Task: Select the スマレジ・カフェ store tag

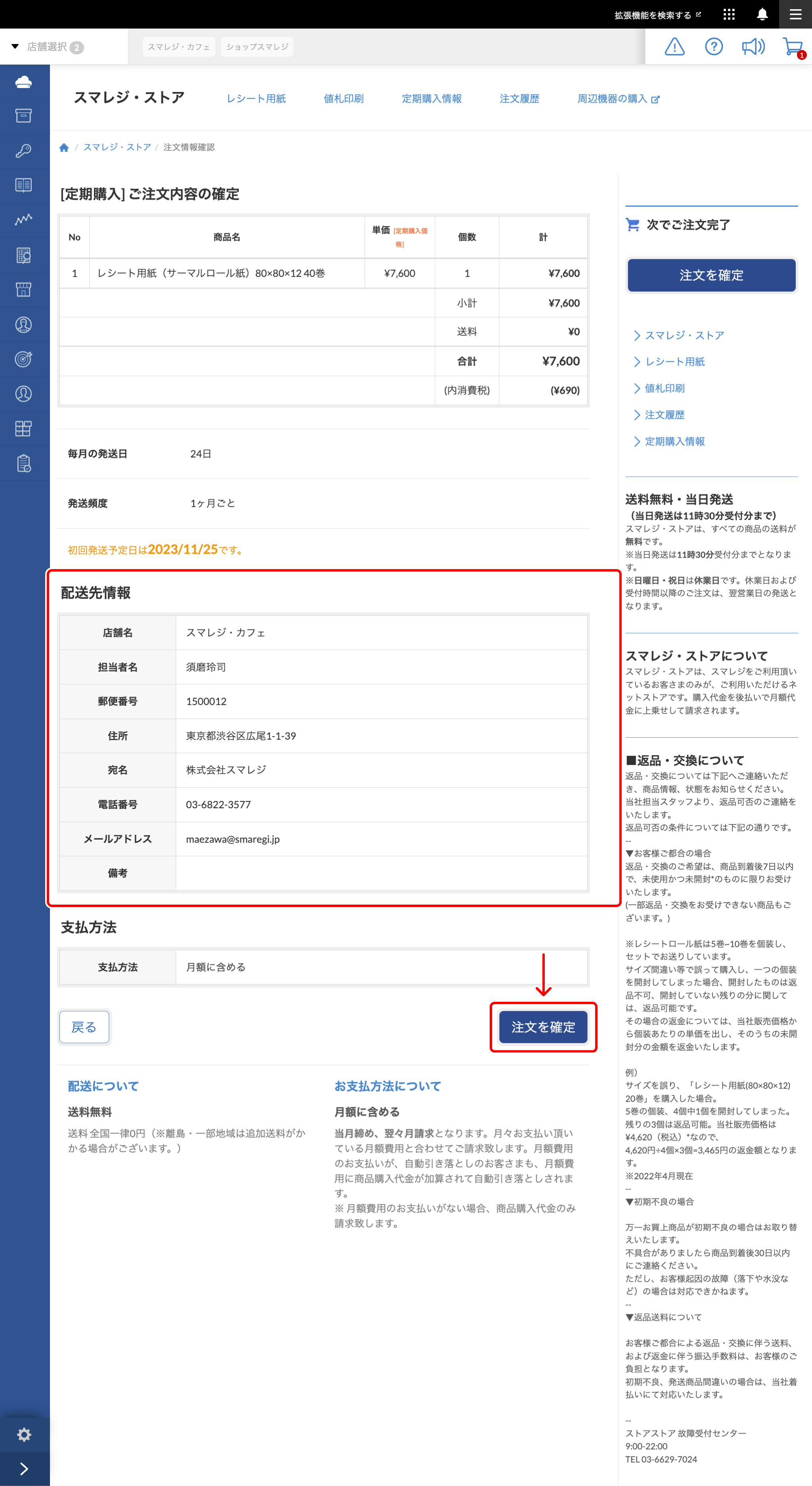Action: [x=179, y=47]
